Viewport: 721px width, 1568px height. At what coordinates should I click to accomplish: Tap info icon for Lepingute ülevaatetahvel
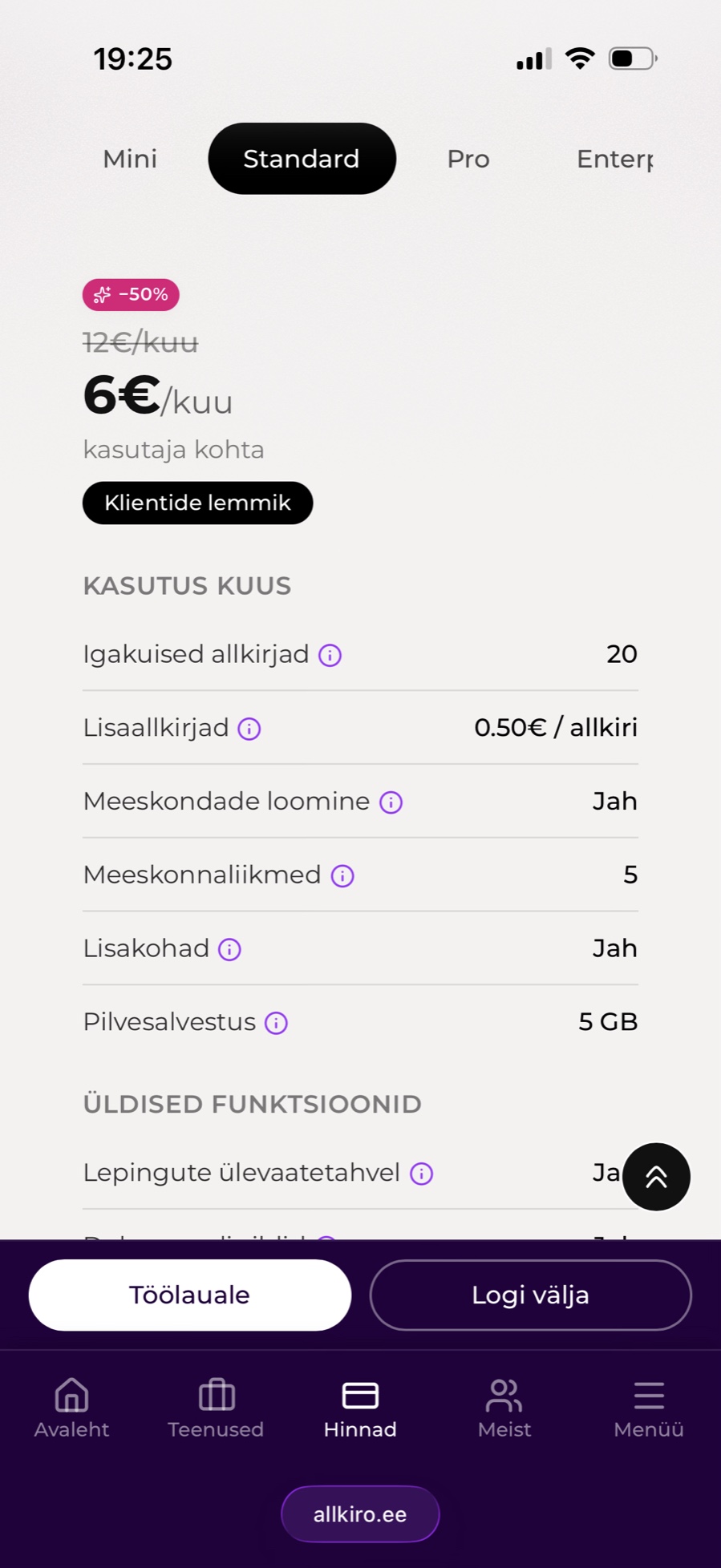(x=421, y=1174)
